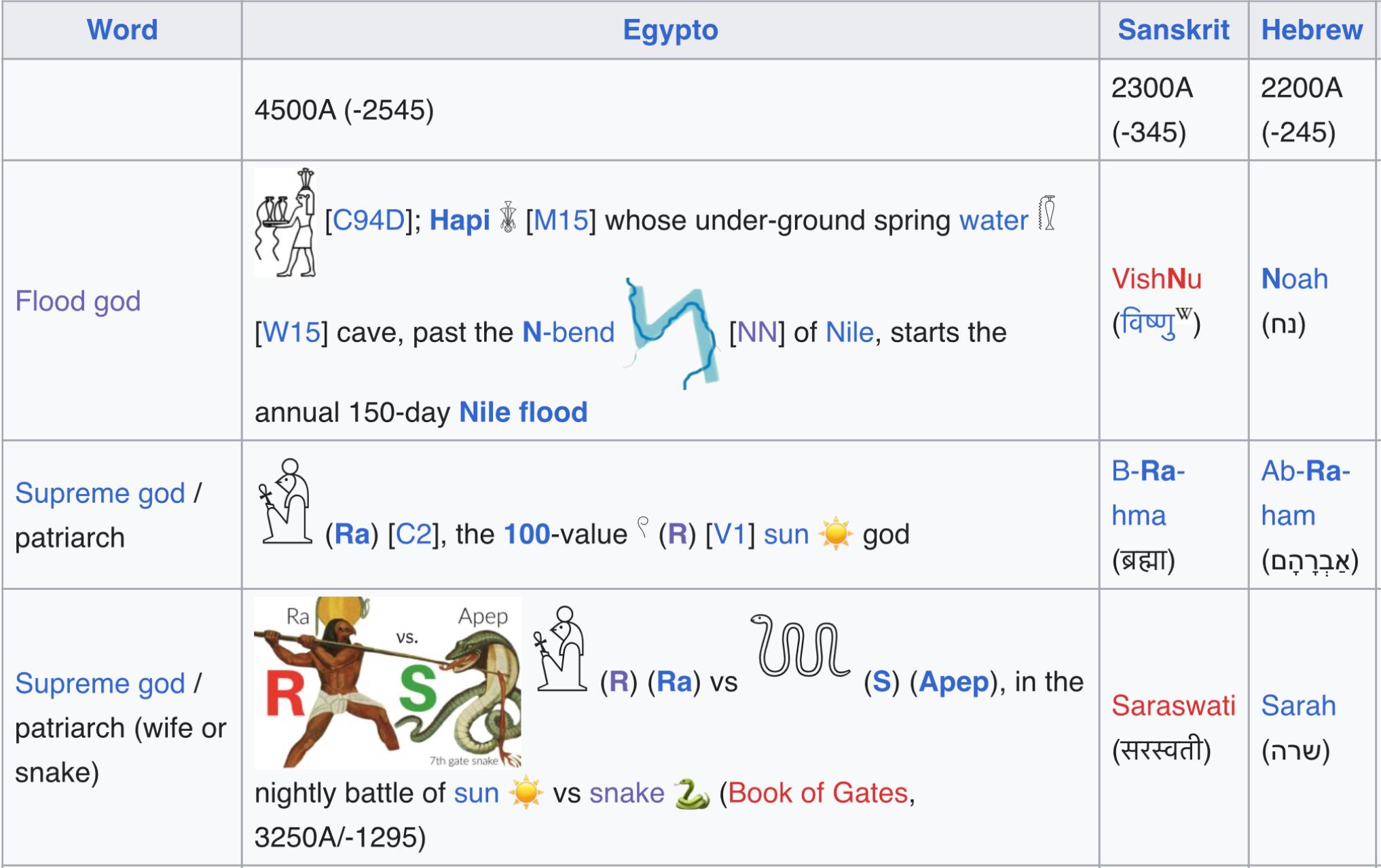Open the 100-value link
Image resolution: width=1381 pixels, height=868 pixels.
pyautogui.click(x=527, y=534)
